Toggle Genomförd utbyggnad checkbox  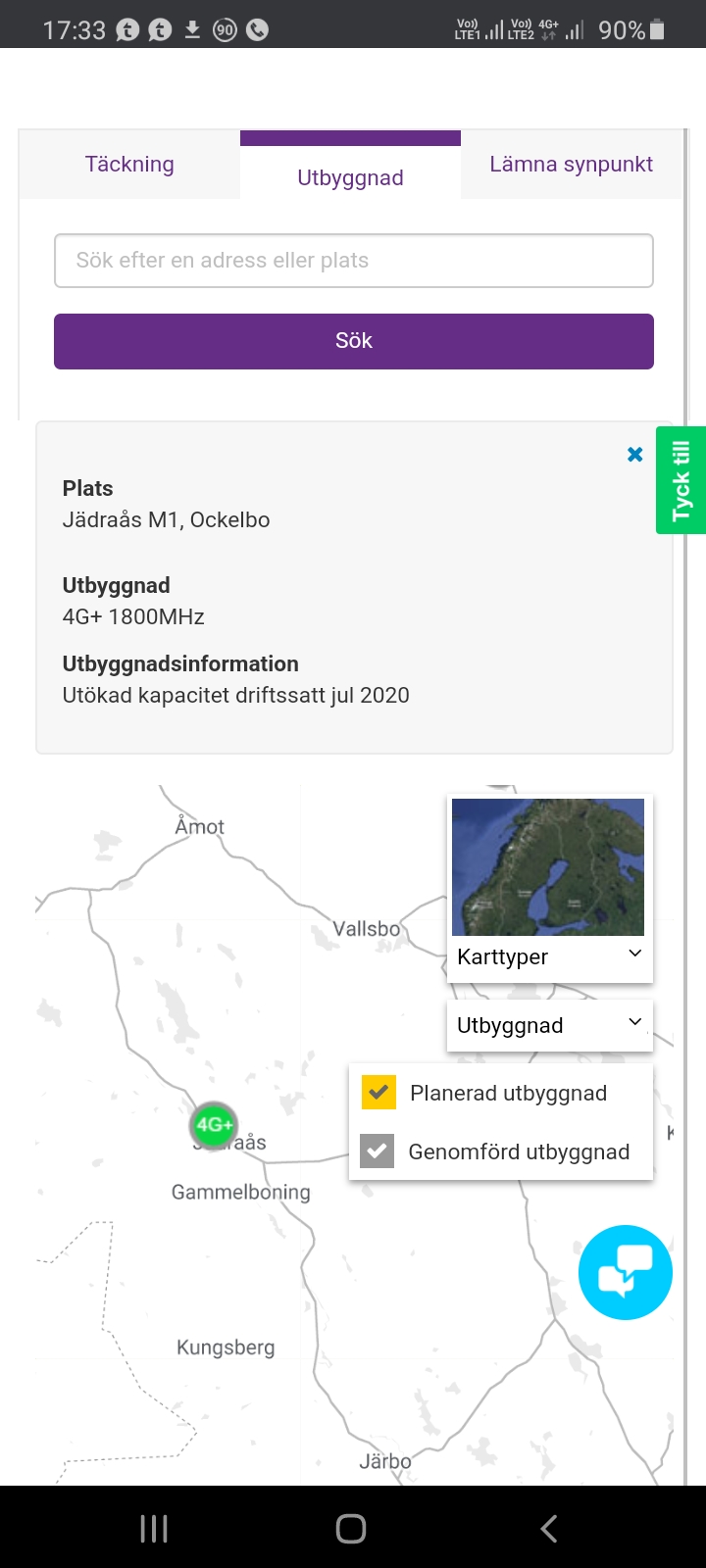[378, 1151]
